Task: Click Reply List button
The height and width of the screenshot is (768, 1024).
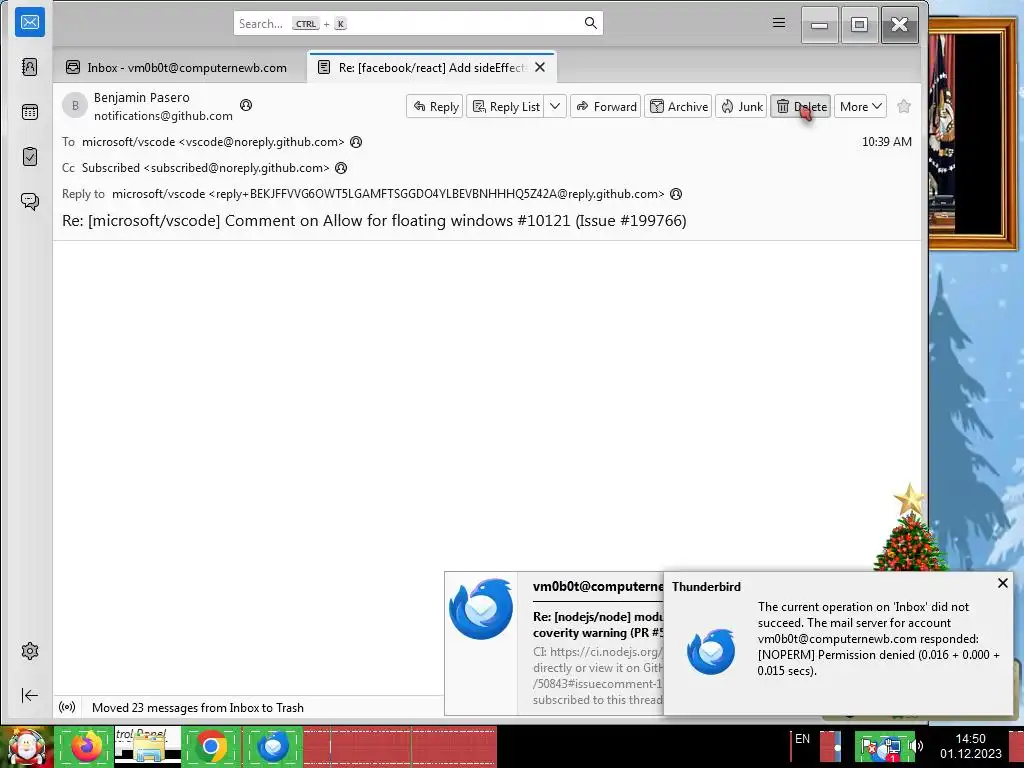Action: pyautogui.click(x=506, y=106)
